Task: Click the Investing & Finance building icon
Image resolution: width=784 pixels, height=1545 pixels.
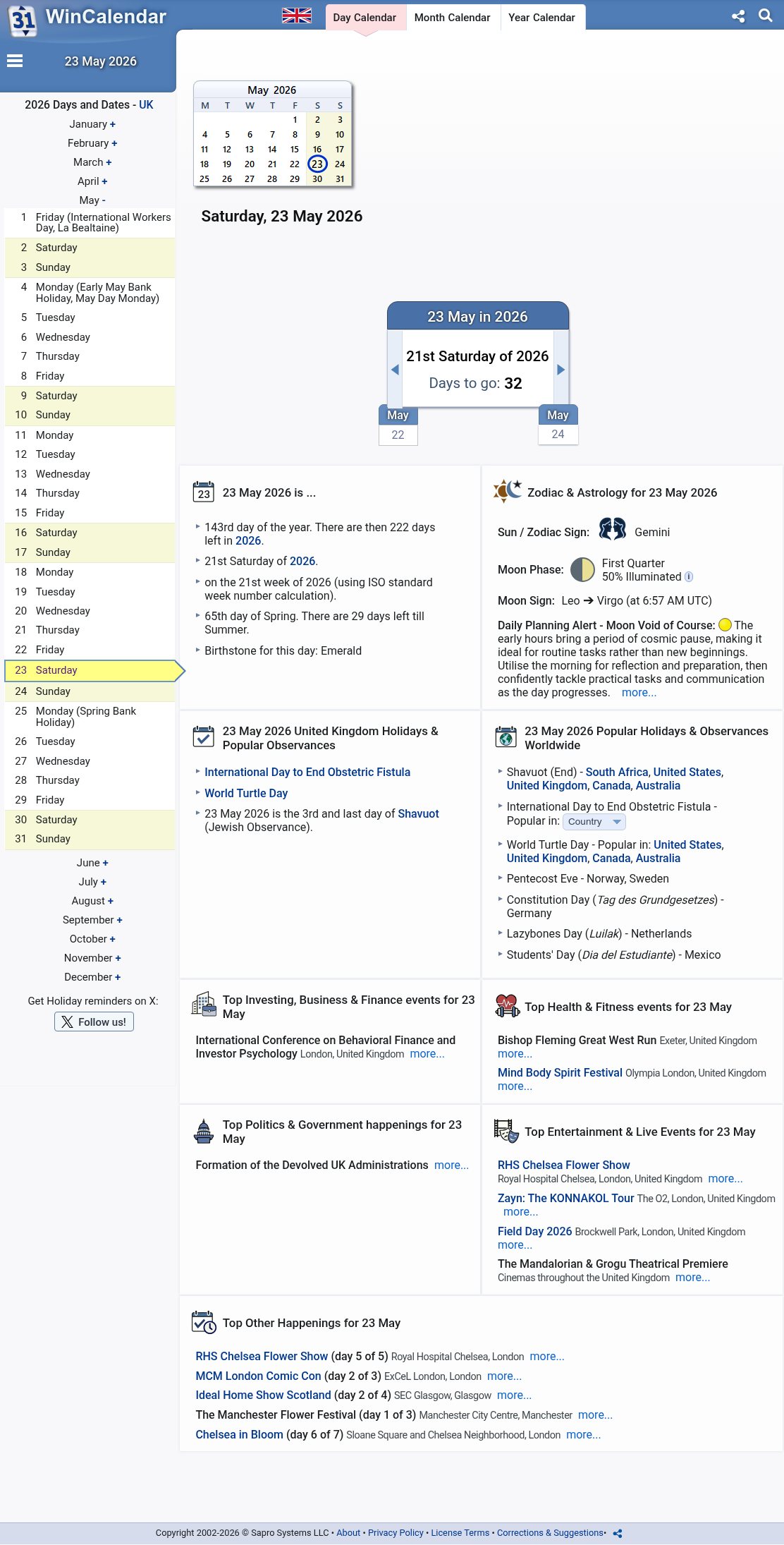Action: (204, 1004)
